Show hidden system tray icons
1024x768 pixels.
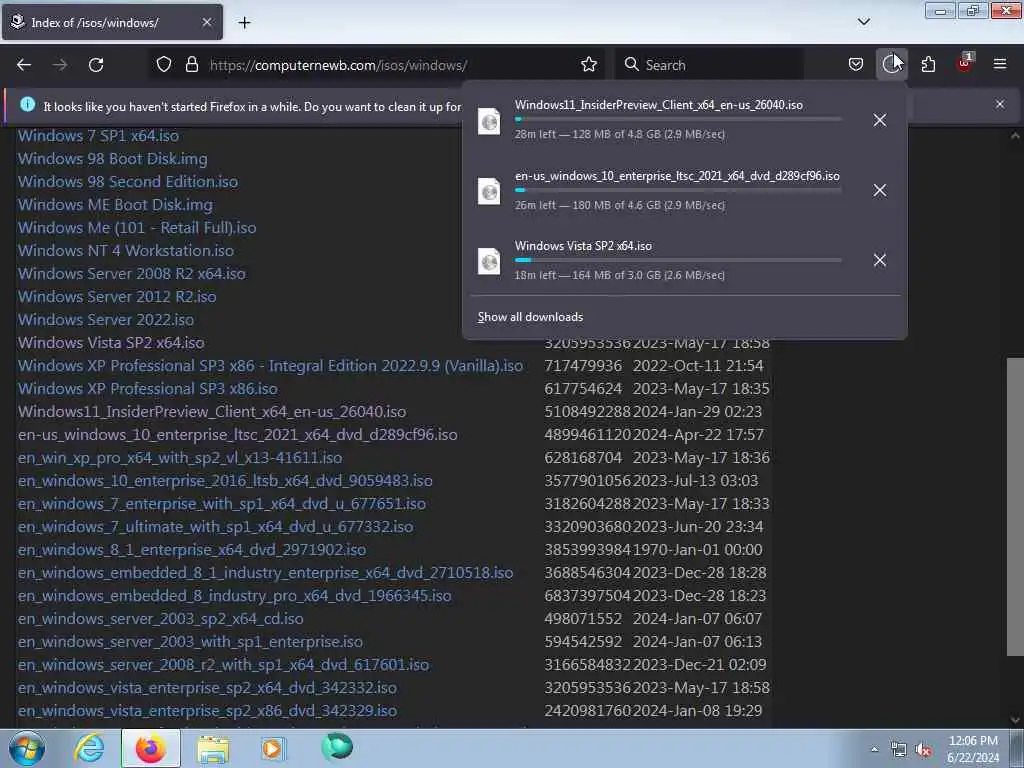[874, 749]
